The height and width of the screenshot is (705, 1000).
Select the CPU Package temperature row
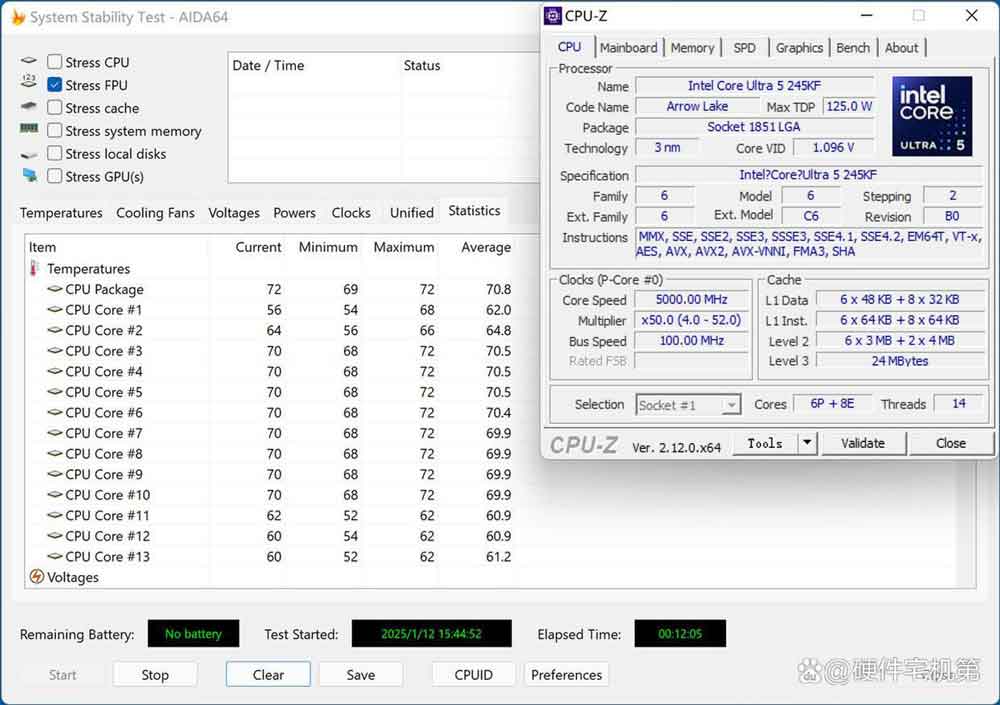(104, 289)
